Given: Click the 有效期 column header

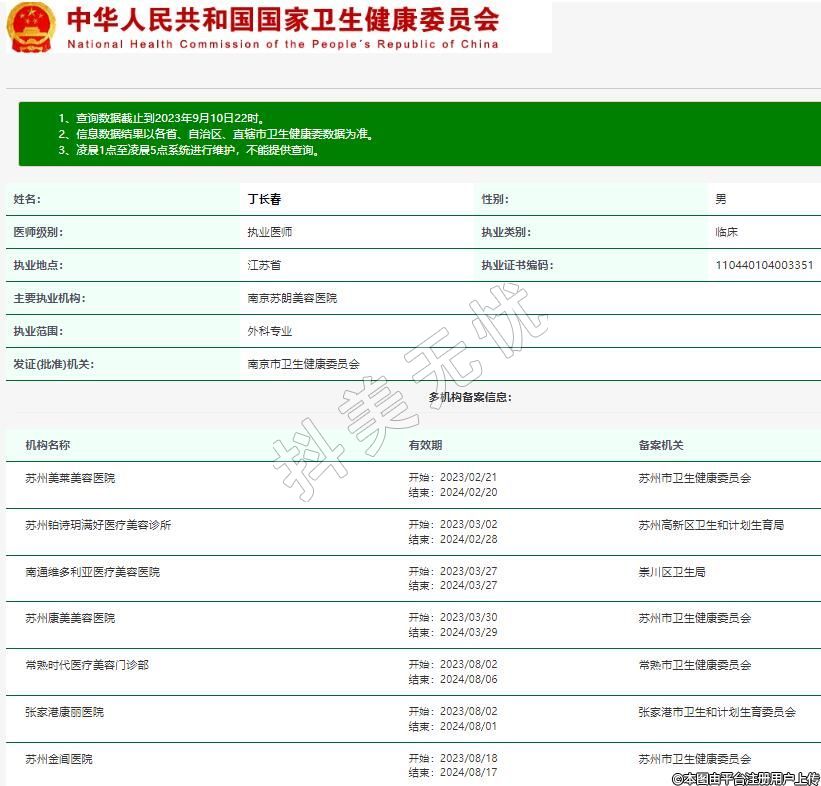Looking at the screenshot, I should [425, 445].
